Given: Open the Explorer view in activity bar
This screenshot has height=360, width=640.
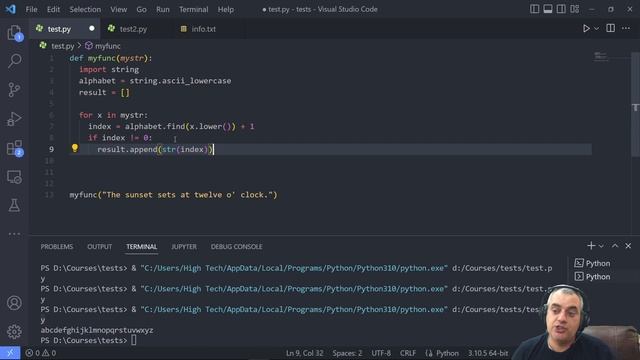Looking at the screenshot, I should tap(14, 33).
